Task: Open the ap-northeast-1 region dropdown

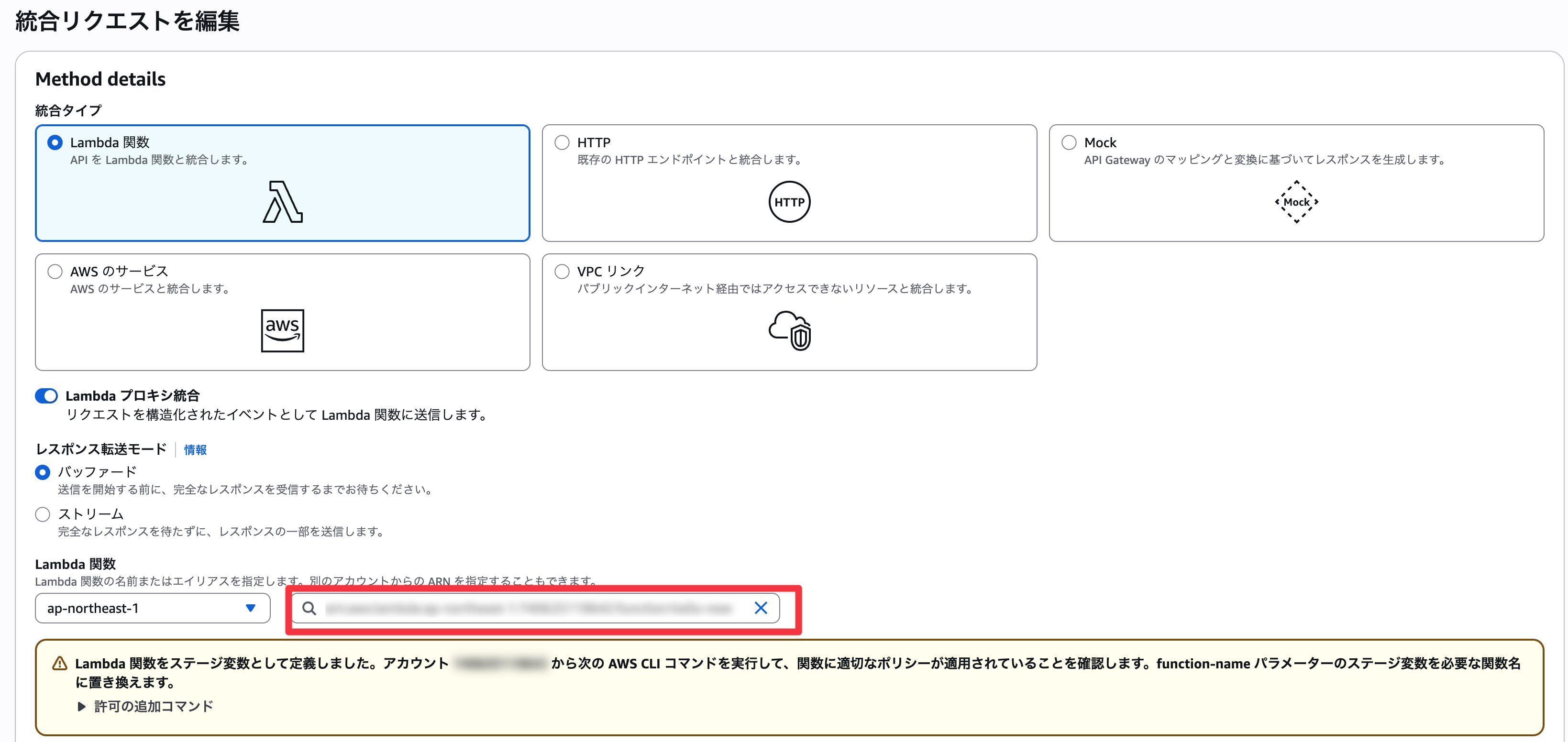Action: pos(153,608)
